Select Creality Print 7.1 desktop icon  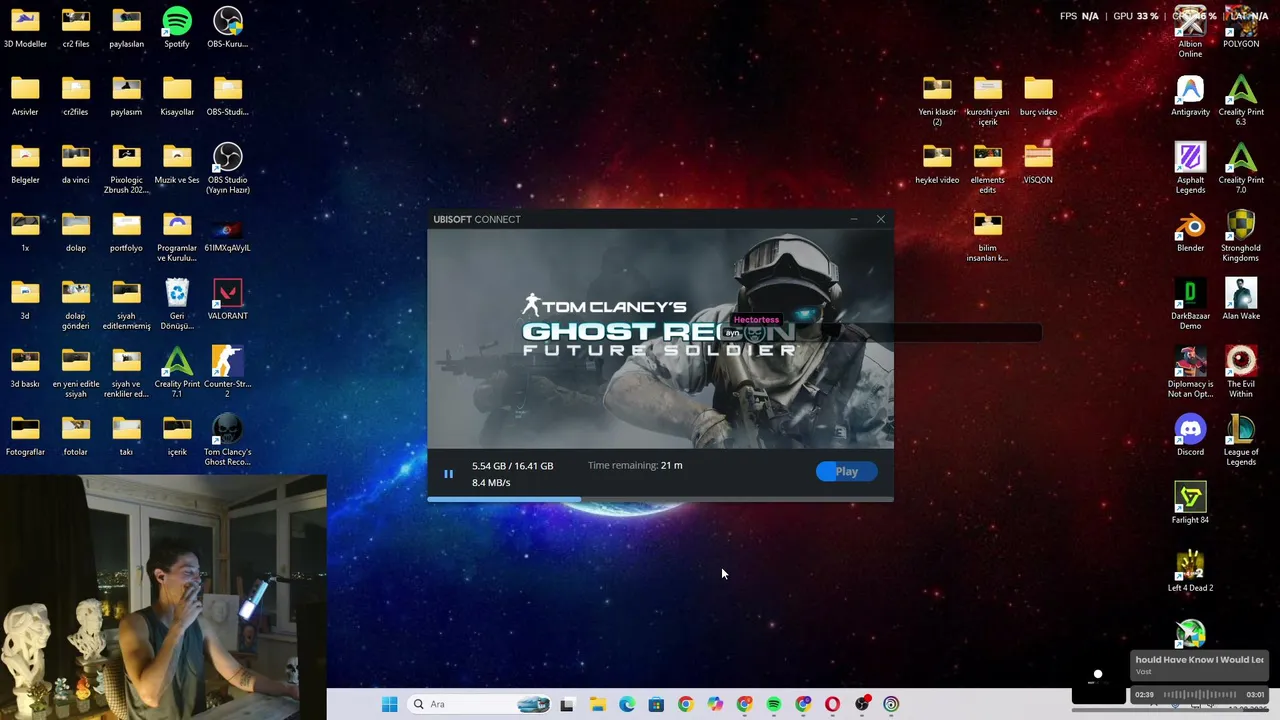point(177,372)
